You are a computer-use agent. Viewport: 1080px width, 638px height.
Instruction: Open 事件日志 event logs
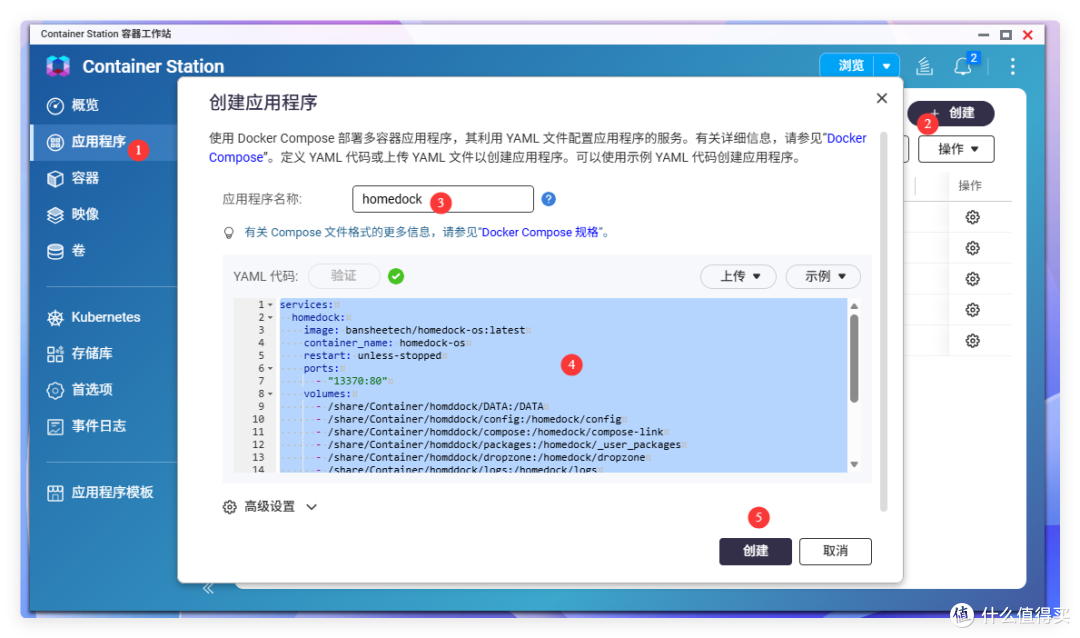pyautogui.click(x=87, y=426)
